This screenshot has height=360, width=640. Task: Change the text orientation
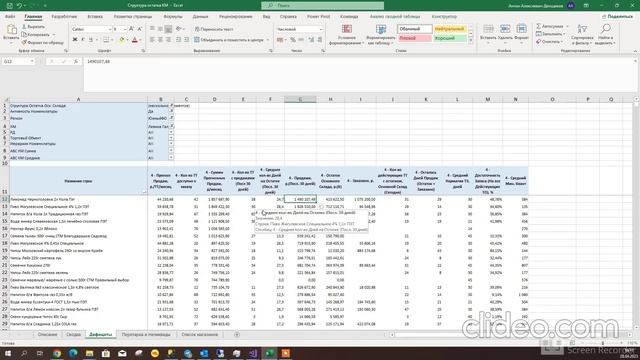tap(179, 29)
